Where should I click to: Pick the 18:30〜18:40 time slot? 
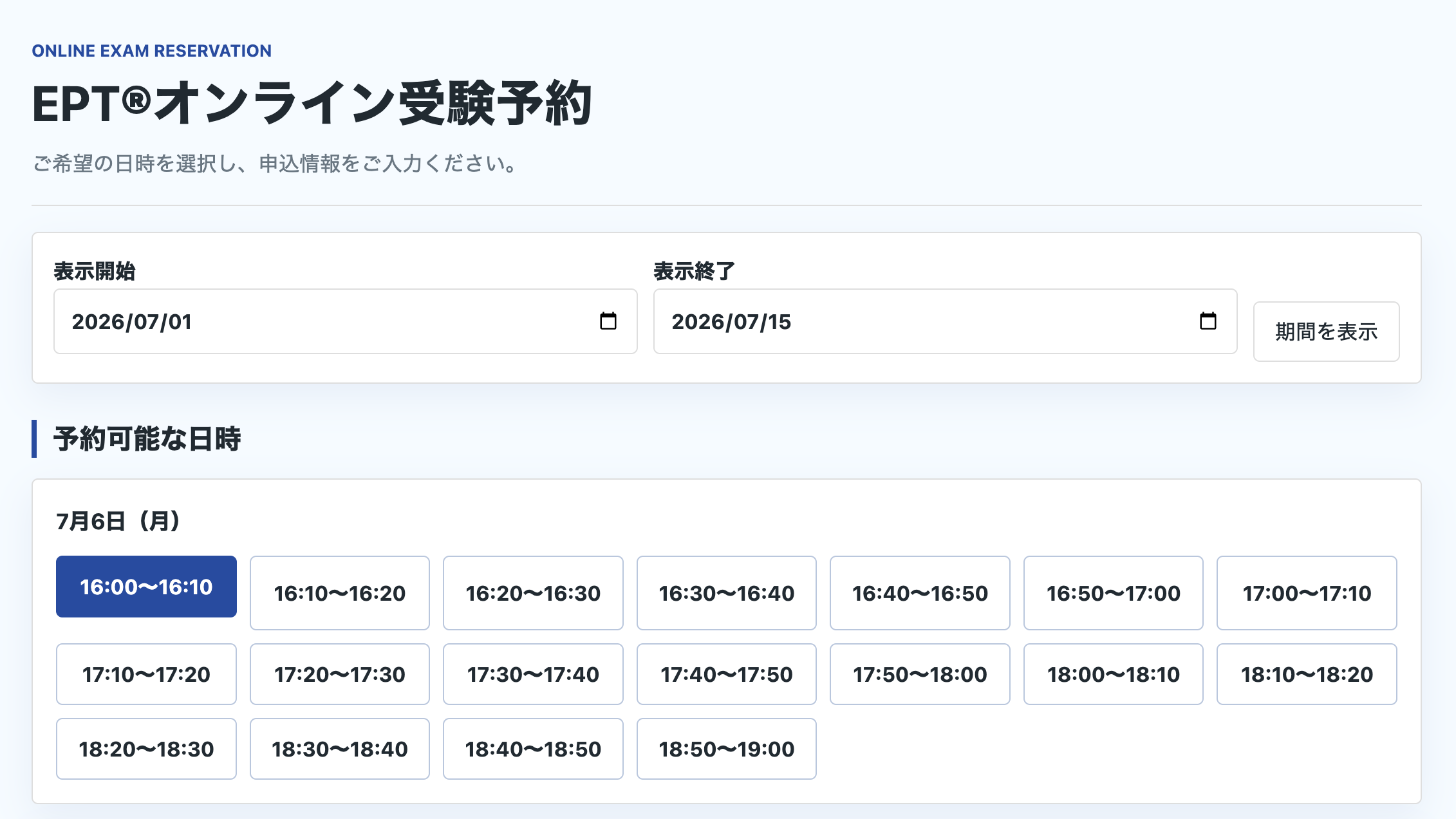[340, 749]
